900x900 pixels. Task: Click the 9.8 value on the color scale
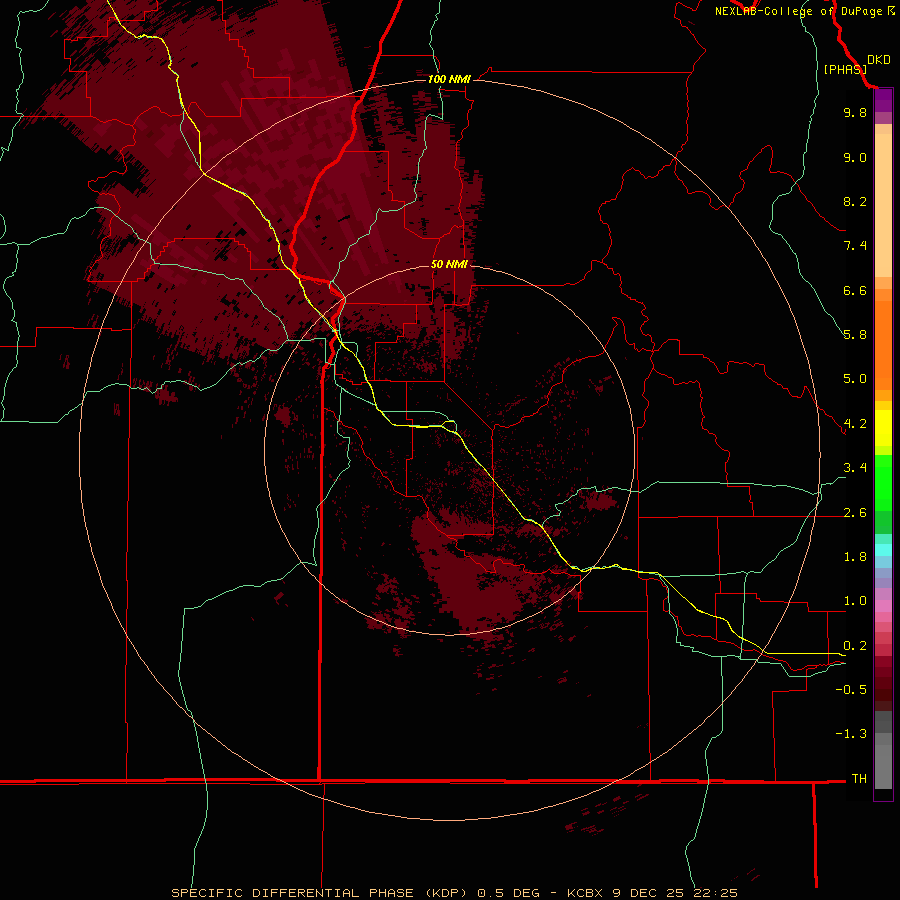pyautogui.click(x=855, y=112)
